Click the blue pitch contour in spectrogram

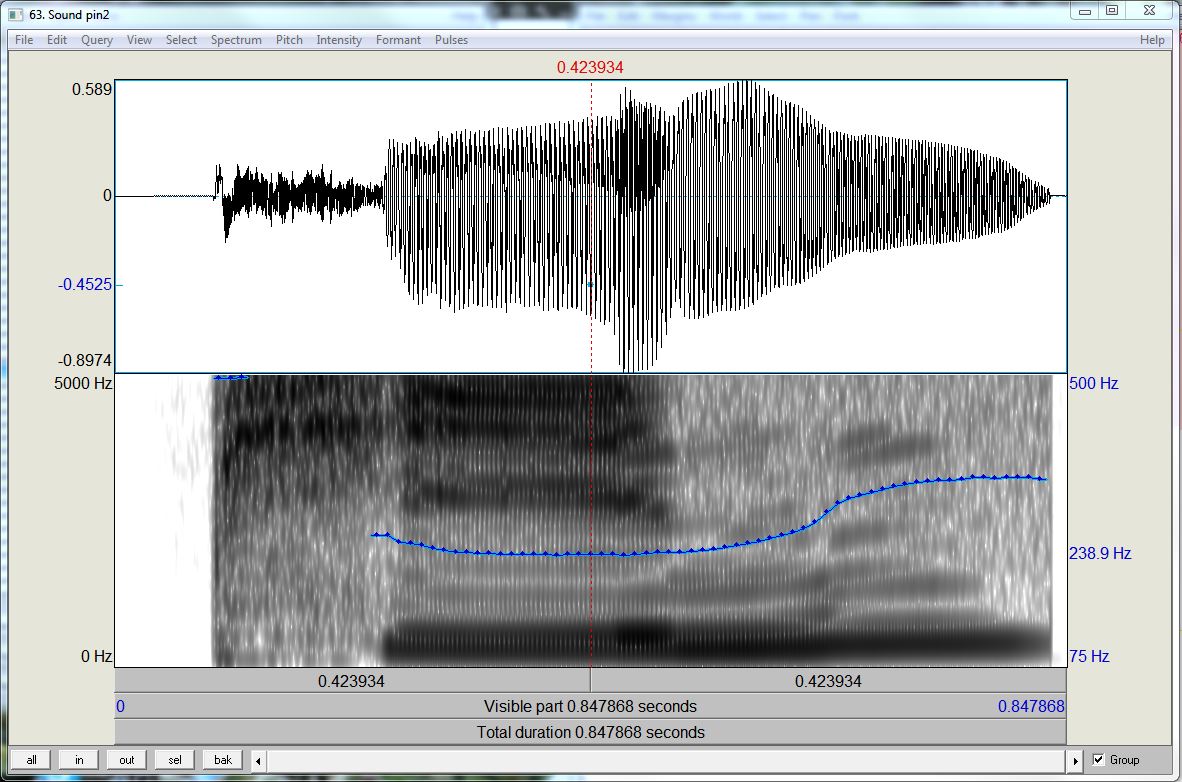709,549
